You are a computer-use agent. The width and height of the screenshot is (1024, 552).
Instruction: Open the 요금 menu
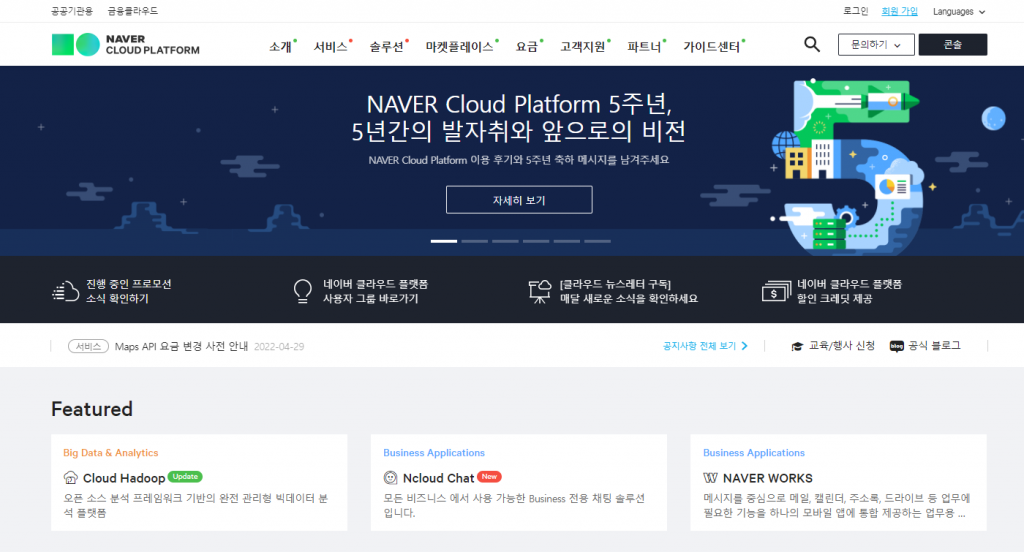click(527, 46)
